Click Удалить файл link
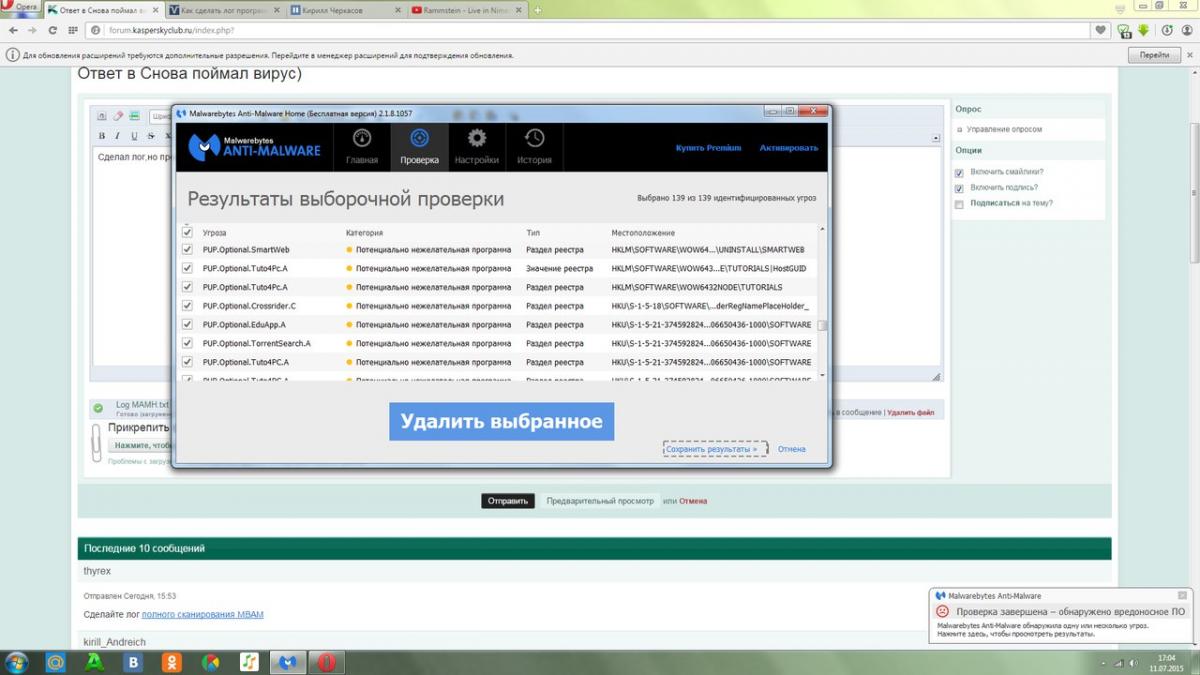 coord(910,412)
